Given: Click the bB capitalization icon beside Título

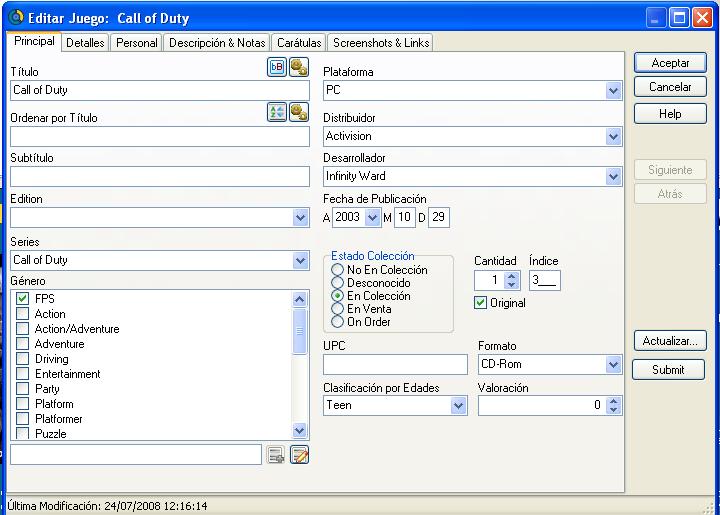Looking at the screenshot, I should pyautogui.click(x=276, y=67).
